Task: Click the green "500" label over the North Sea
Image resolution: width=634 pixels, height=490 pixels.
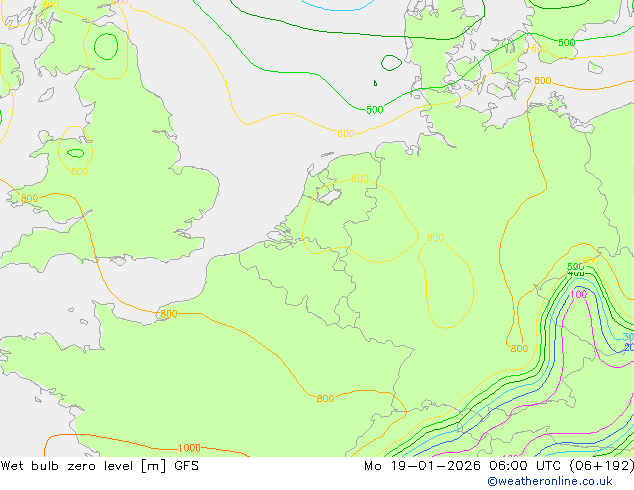Action: point(374,110)
